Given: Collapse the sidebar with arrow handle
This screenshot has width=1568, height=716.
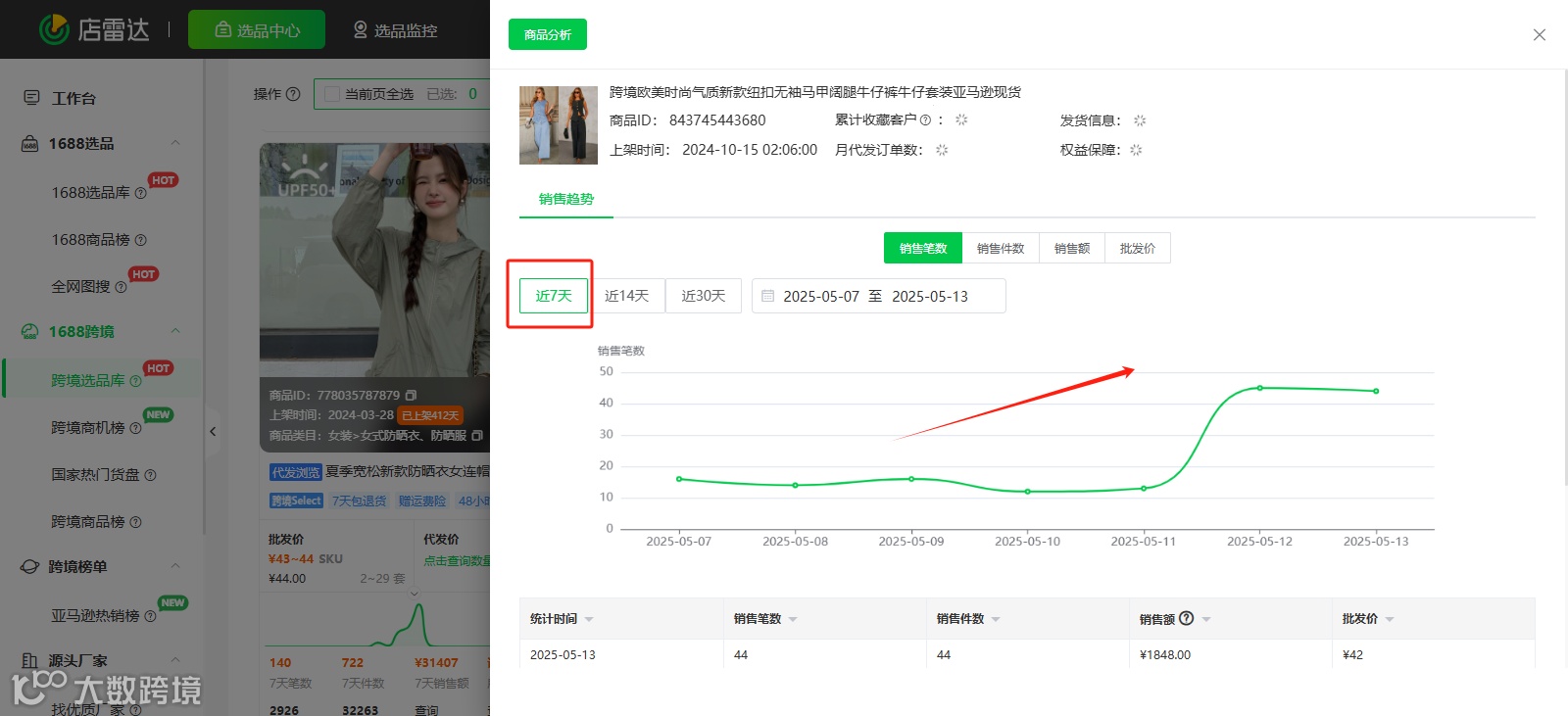Looking at the screenshot, I should 213,431.
